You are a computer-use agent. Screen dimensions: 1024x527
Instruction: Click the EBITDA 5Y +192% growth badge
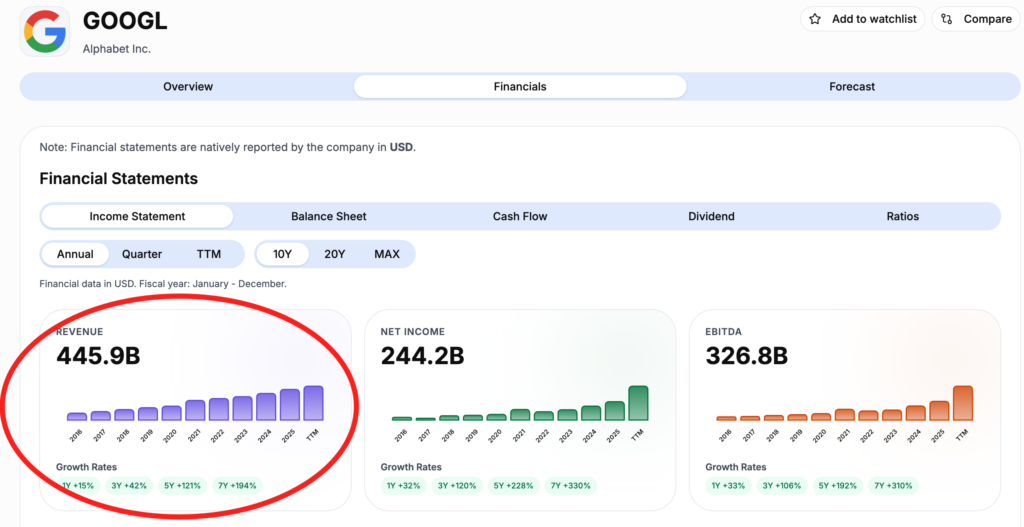[840, 485]
